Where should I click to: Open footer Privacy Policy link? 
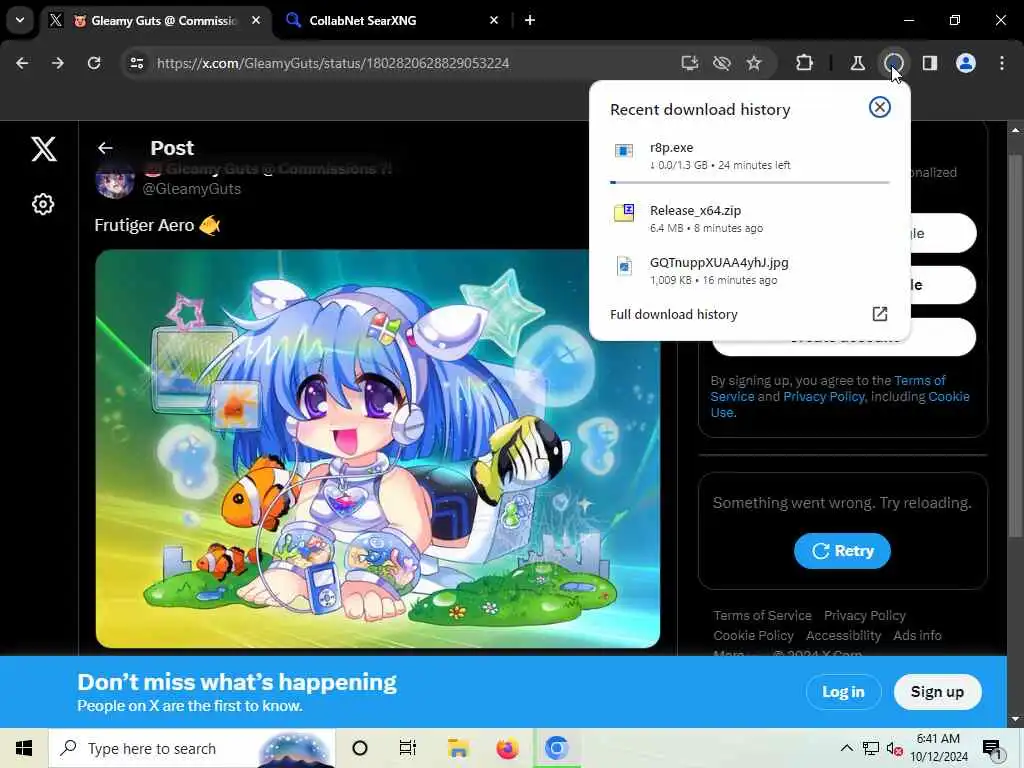pyautogui.click(x=865, y=615)
